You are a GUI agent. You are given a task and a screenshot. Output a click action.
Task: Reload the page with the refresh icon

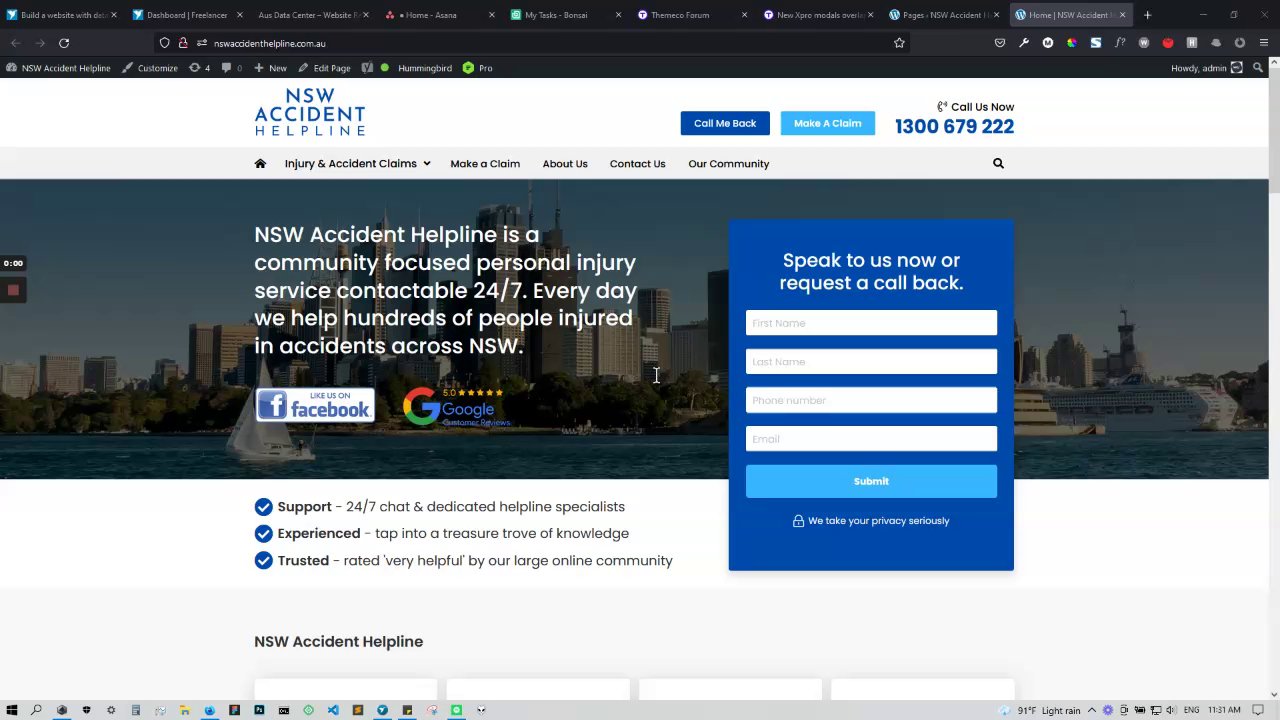click(64, 43)
